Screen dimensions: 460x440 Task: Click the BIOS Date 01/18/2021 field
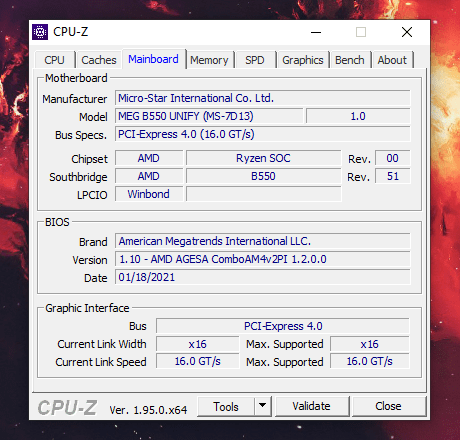(x=263, y=277)
